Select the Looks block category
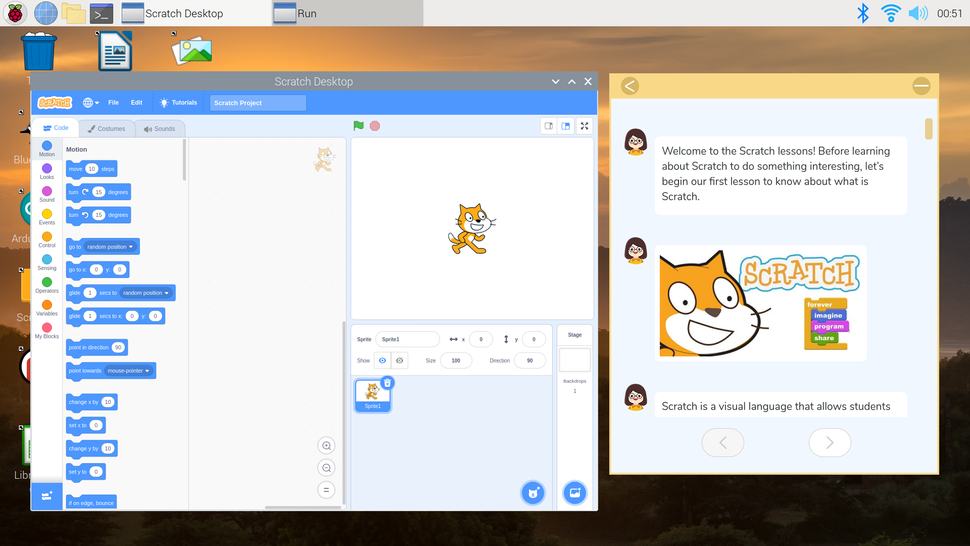The width and height of the screenshot is (970, 546). (x=47, y=171)
